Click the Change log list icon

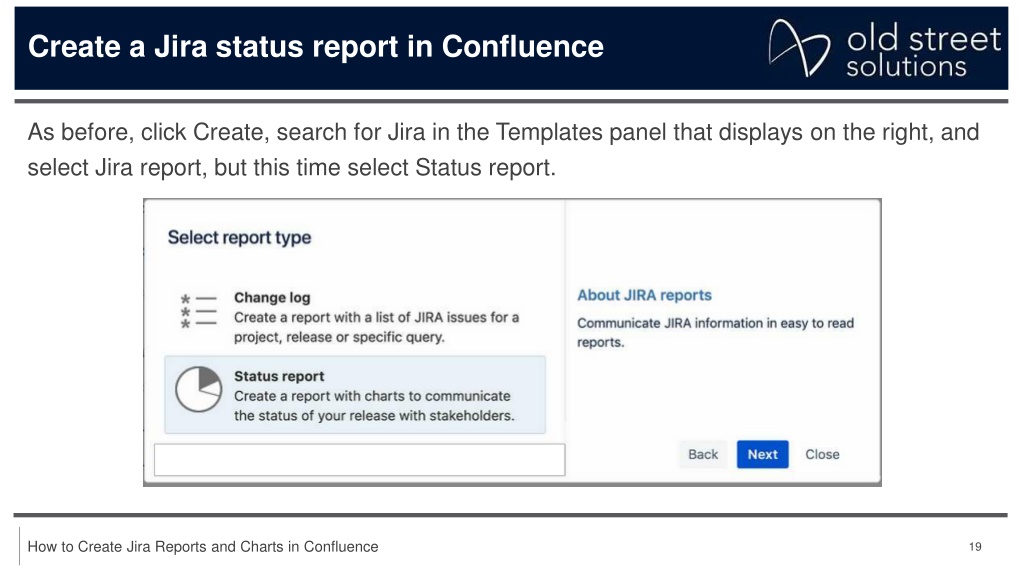click(x=198, y=312)
